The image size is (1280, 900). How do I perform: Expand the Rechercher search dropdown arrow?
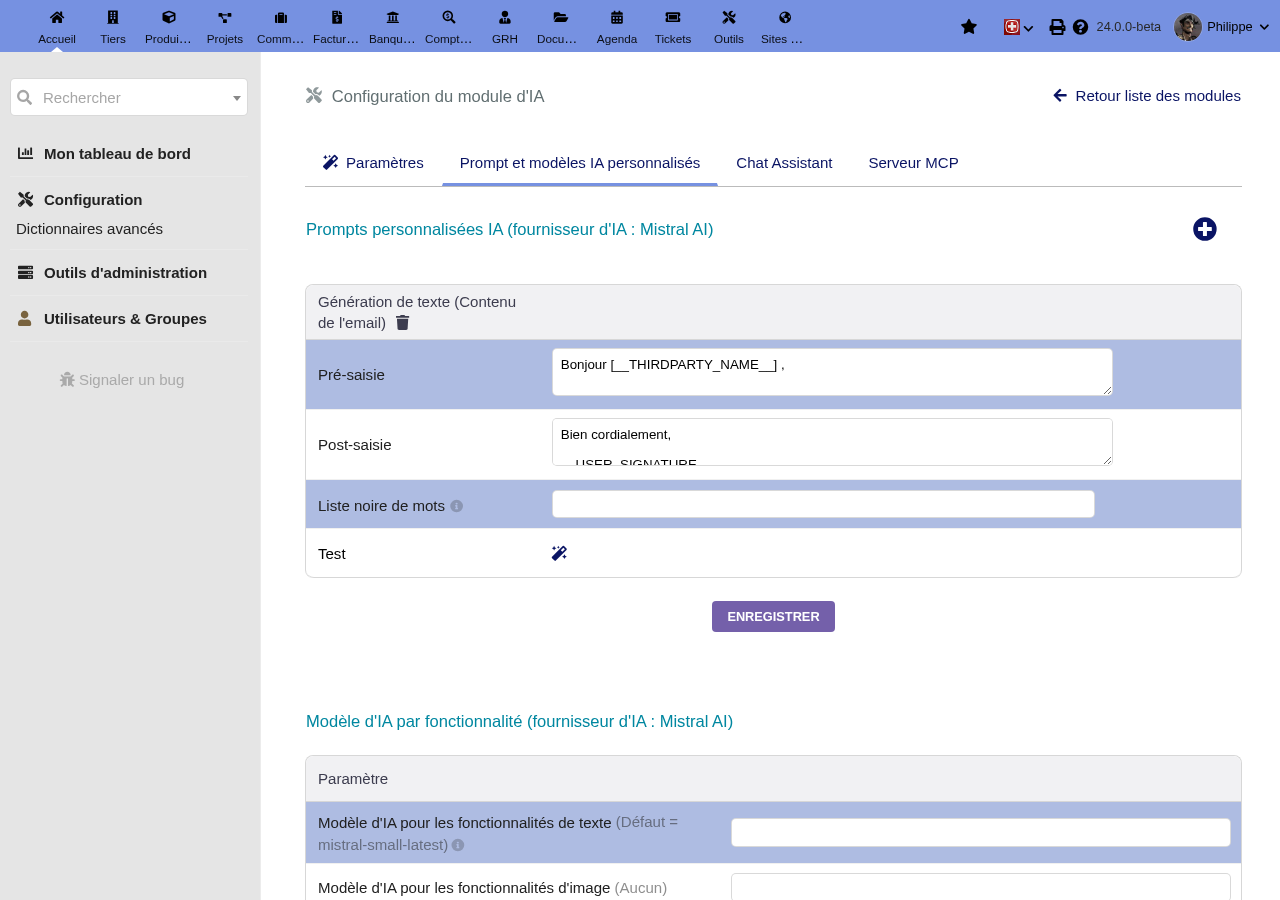(237, 98)
